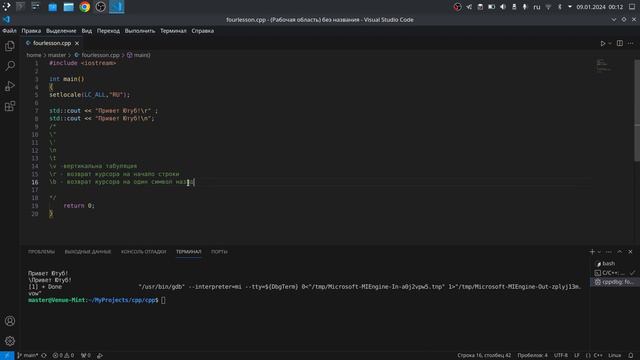Viewport: 640px width, 360px height.
Task: Open terminal panel More Actions ellipsis
Action: tap(609, 252)
